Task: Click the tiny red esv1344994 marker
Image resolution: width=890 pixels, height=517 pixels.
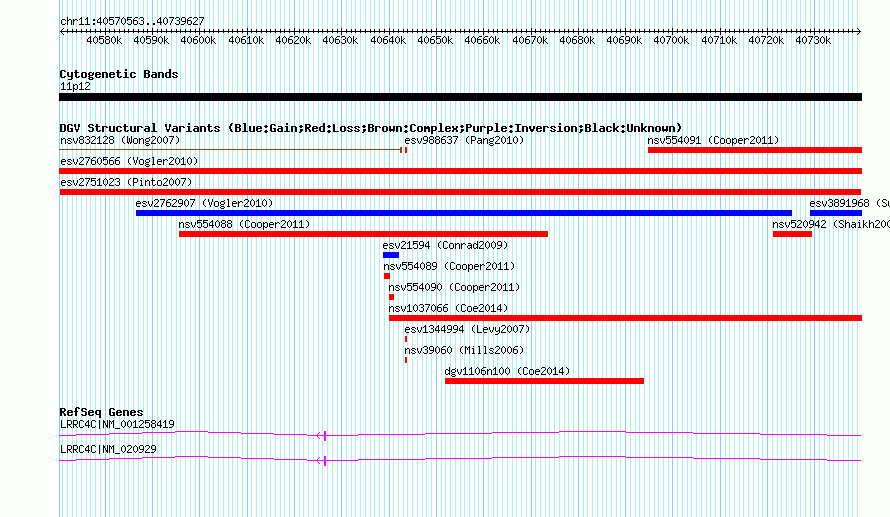Action: point(406,339)
